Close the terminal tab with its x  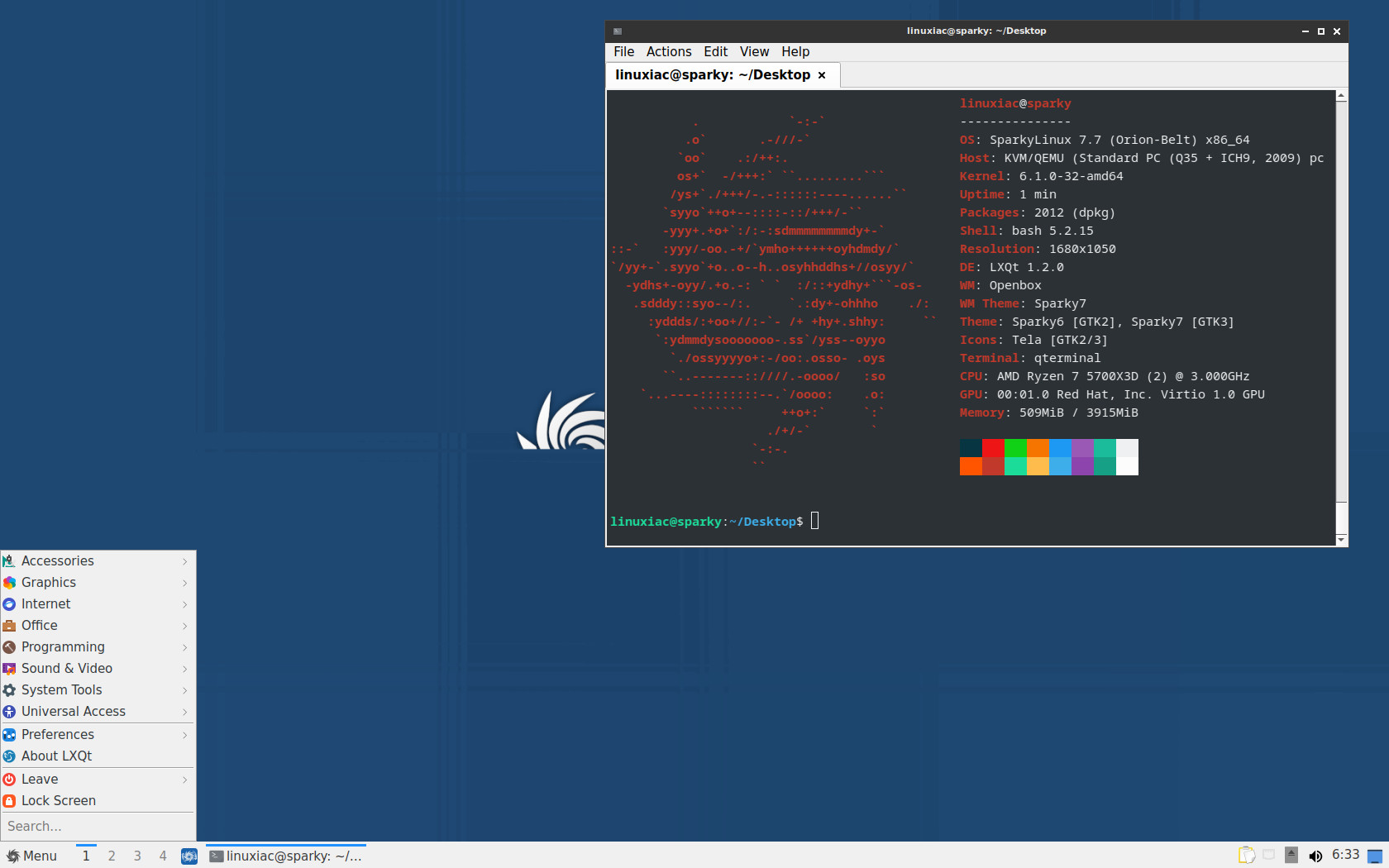pos(822,75)
